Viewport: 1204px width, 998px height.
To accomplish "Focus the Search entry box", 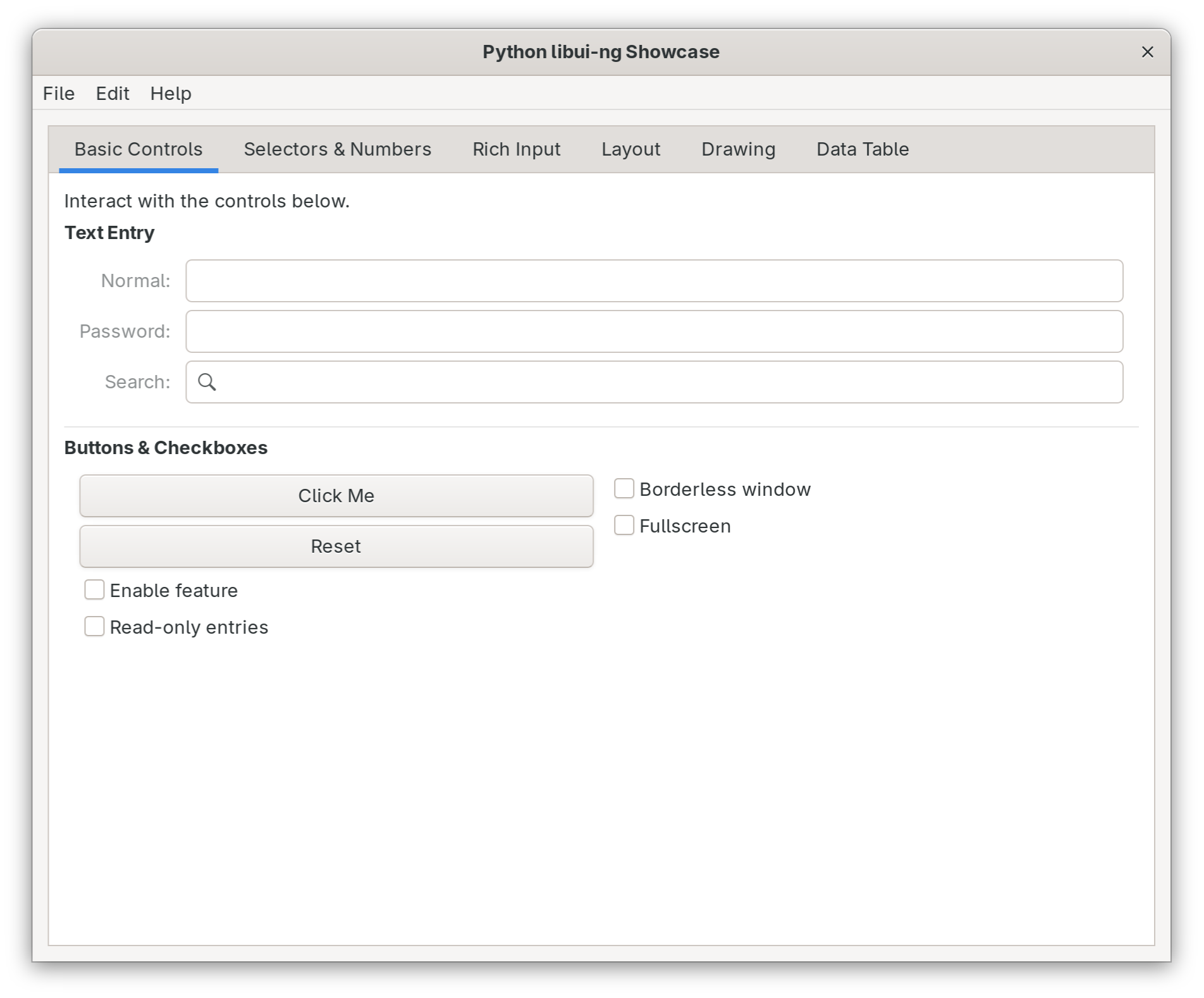I will tap(670, 382).
